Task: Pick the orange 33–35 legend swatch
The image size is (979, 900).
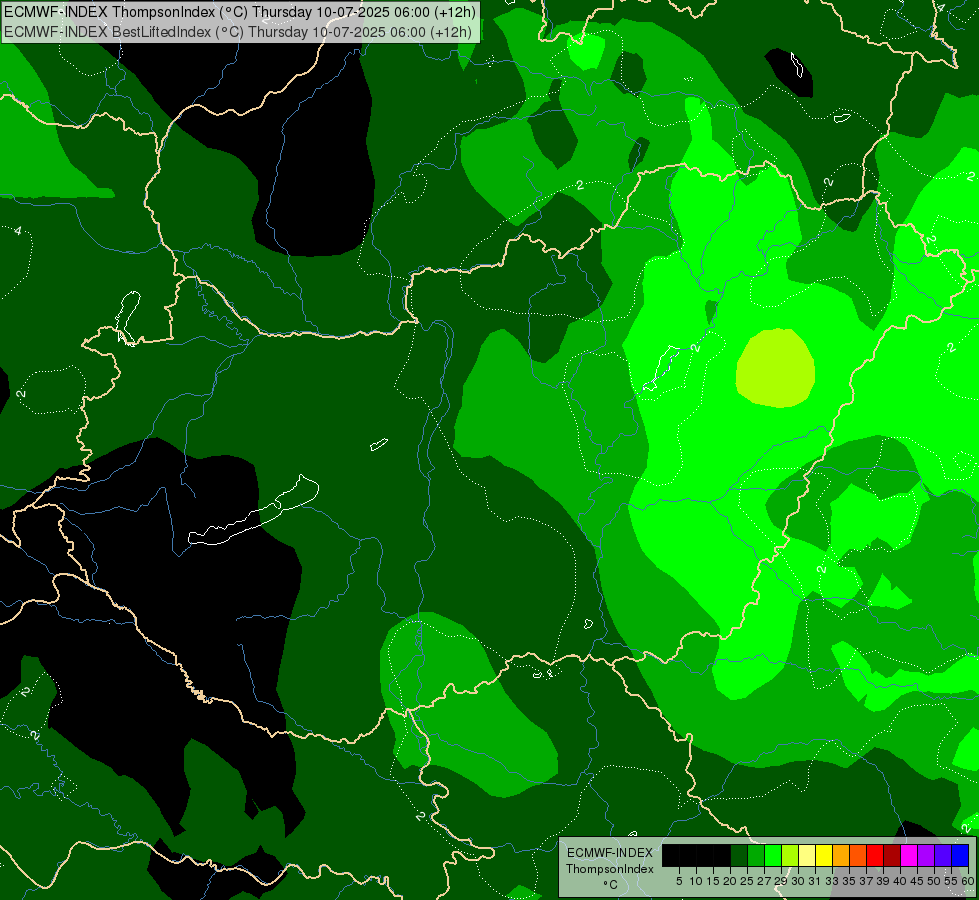Action: 841,855
